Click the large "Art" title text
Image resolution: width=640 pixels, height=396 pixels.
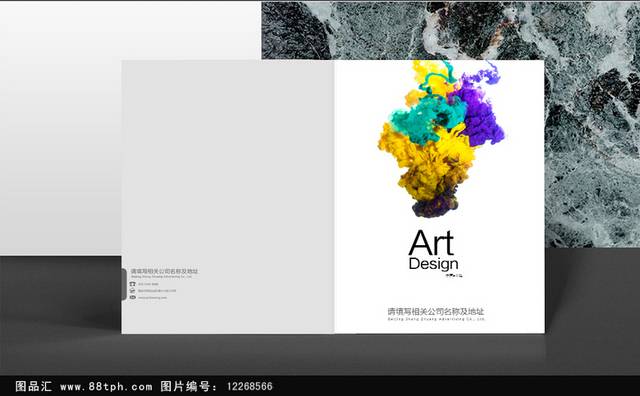tap(431, 242)
